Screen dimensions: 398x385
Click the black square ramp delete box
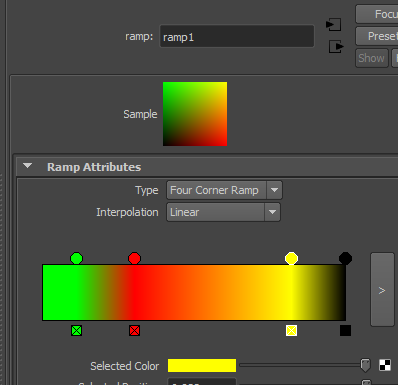pyautogui.click(x=345, y=331)
